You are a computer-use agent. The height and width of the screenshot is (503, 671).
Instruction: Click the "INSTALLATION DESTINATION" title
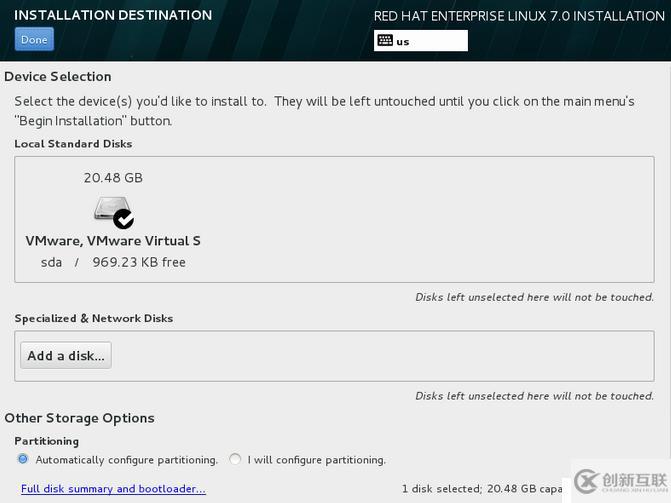pyautogui.click(x=113, y=15)
